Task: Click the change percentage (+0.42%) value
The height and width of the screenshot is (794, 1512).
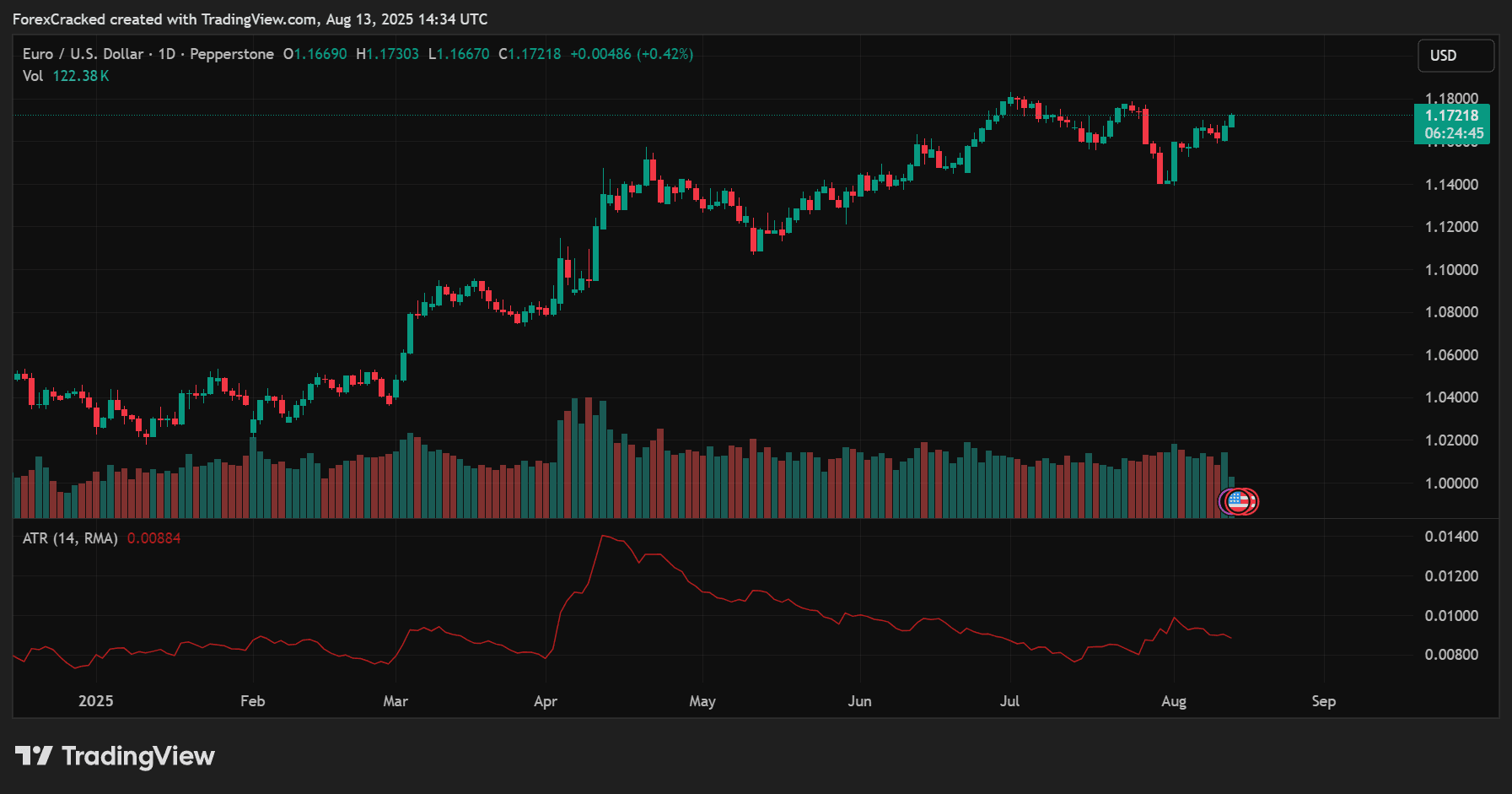Action: (665, 53)
